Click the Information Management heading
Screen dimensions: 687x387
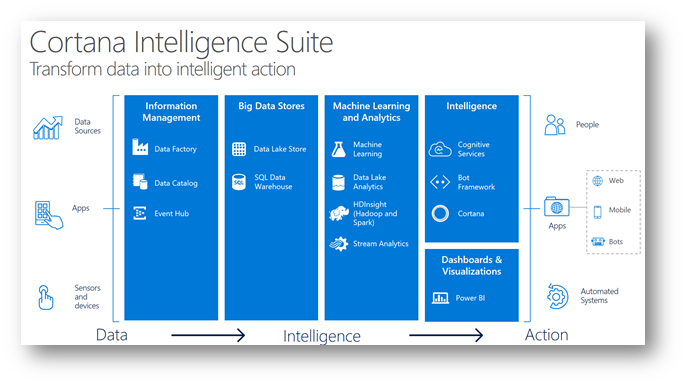[171, 112]
